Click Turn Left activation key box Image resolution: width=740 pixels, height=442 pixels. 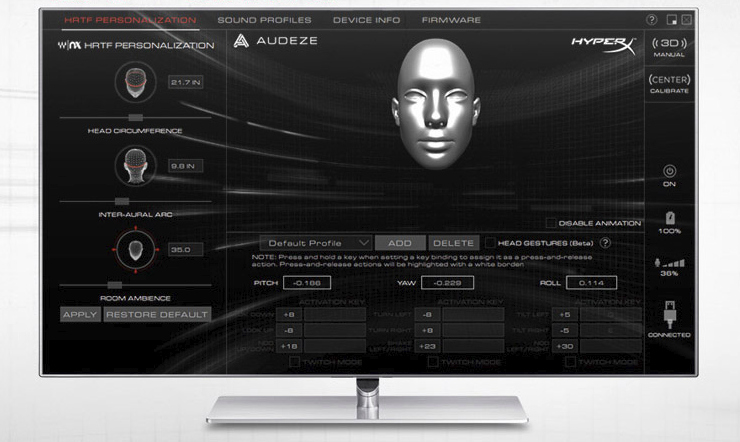tap(473, 315)
